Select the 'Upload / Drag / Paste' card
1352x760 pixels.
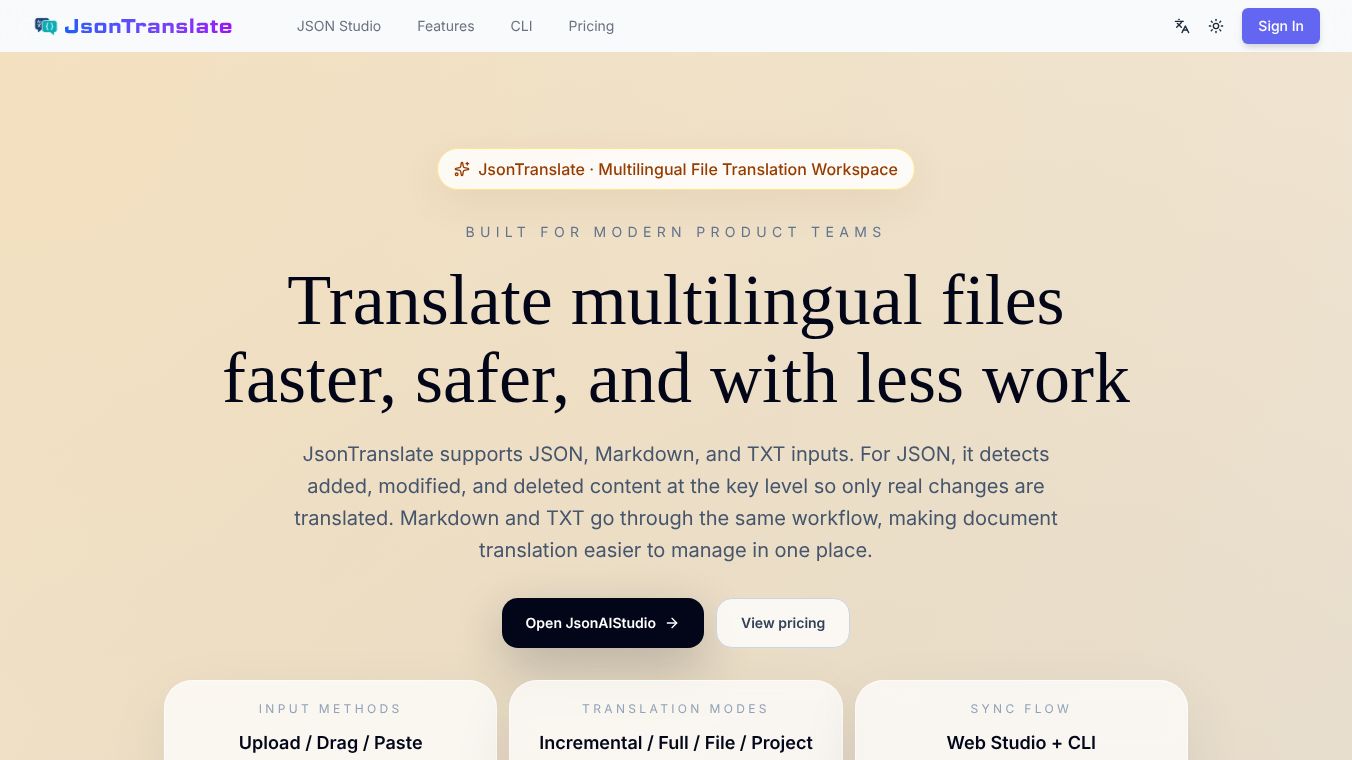click(x=330, y=721)
